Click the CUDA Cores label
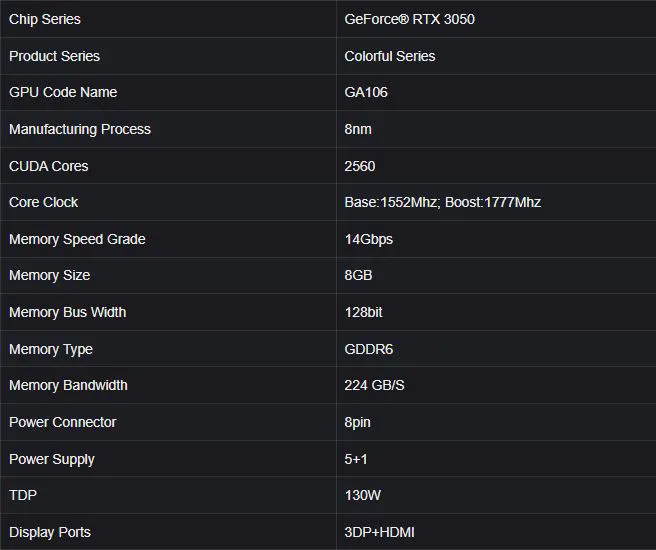The height and width of the screenshot is (550, 656). point(48,166)
